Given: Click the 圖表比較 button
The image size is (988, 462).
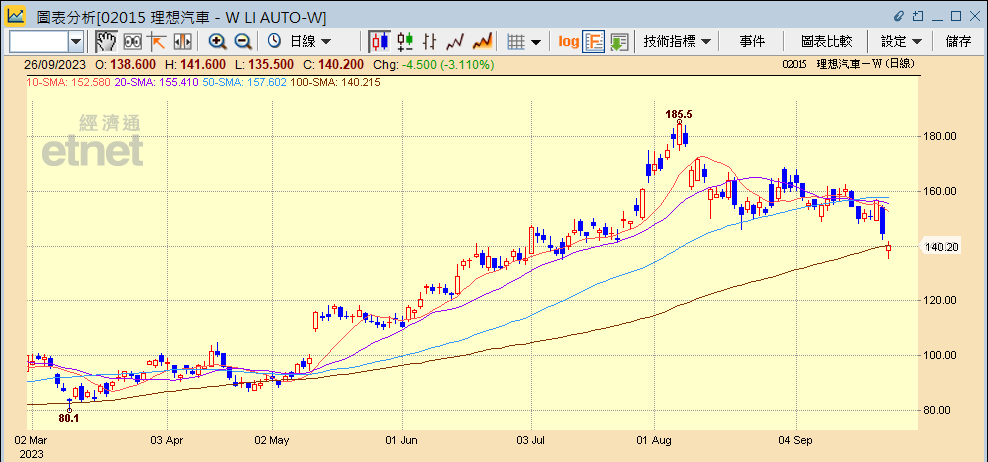Looking at the screenshot, I should [826, 41].
